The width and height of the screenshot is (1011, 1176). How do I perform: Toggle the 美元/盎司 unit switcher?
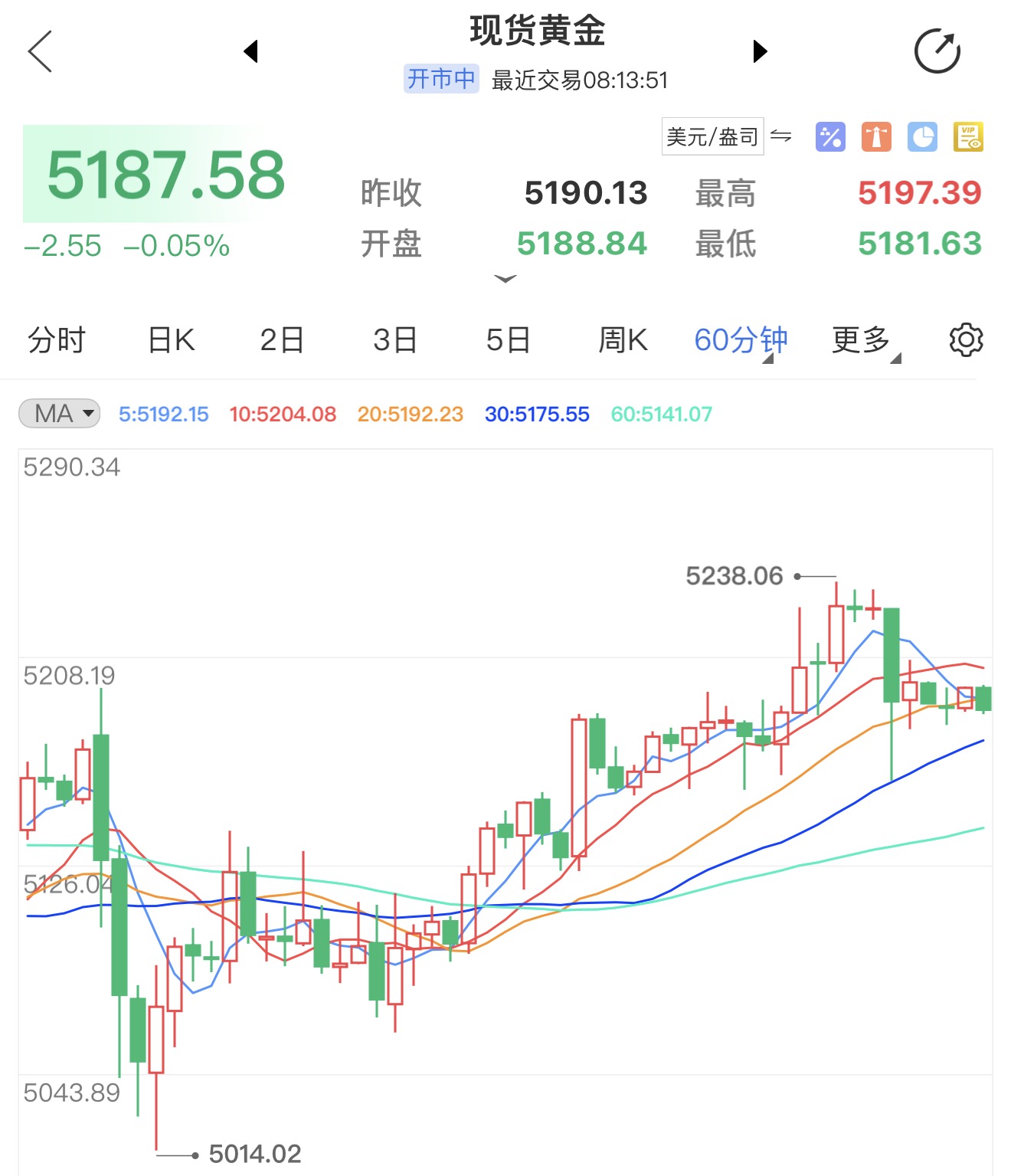tap(712, 137)
